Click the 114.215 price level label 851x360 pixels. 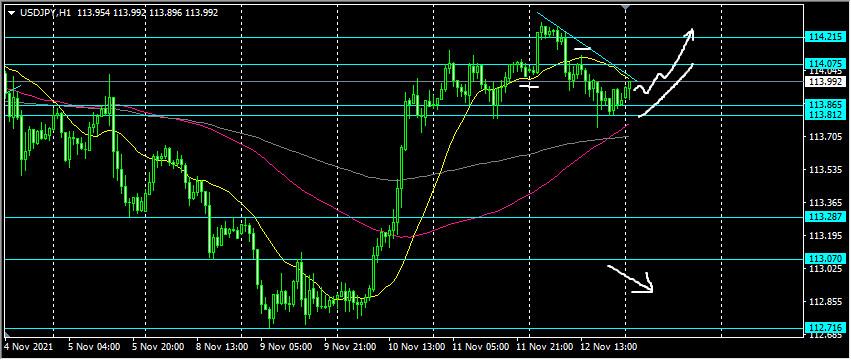[x=825, y=37]
